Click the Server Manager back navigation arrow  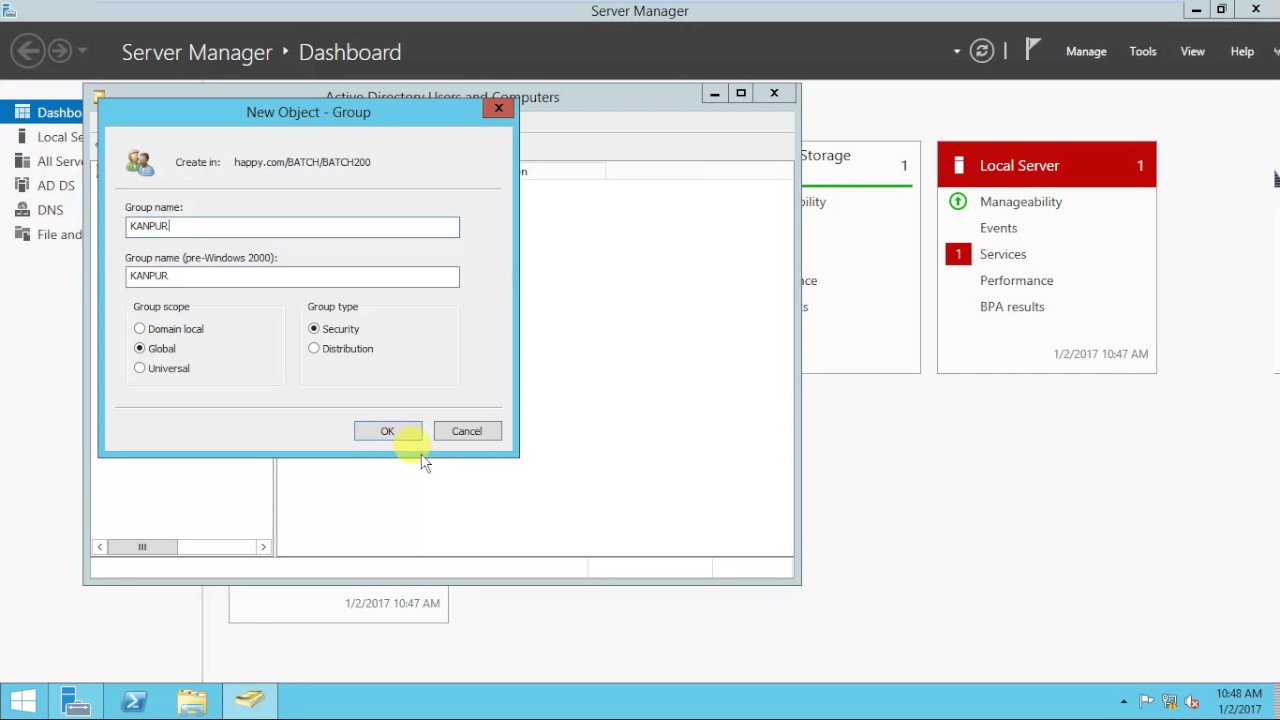tap(28, 51)
